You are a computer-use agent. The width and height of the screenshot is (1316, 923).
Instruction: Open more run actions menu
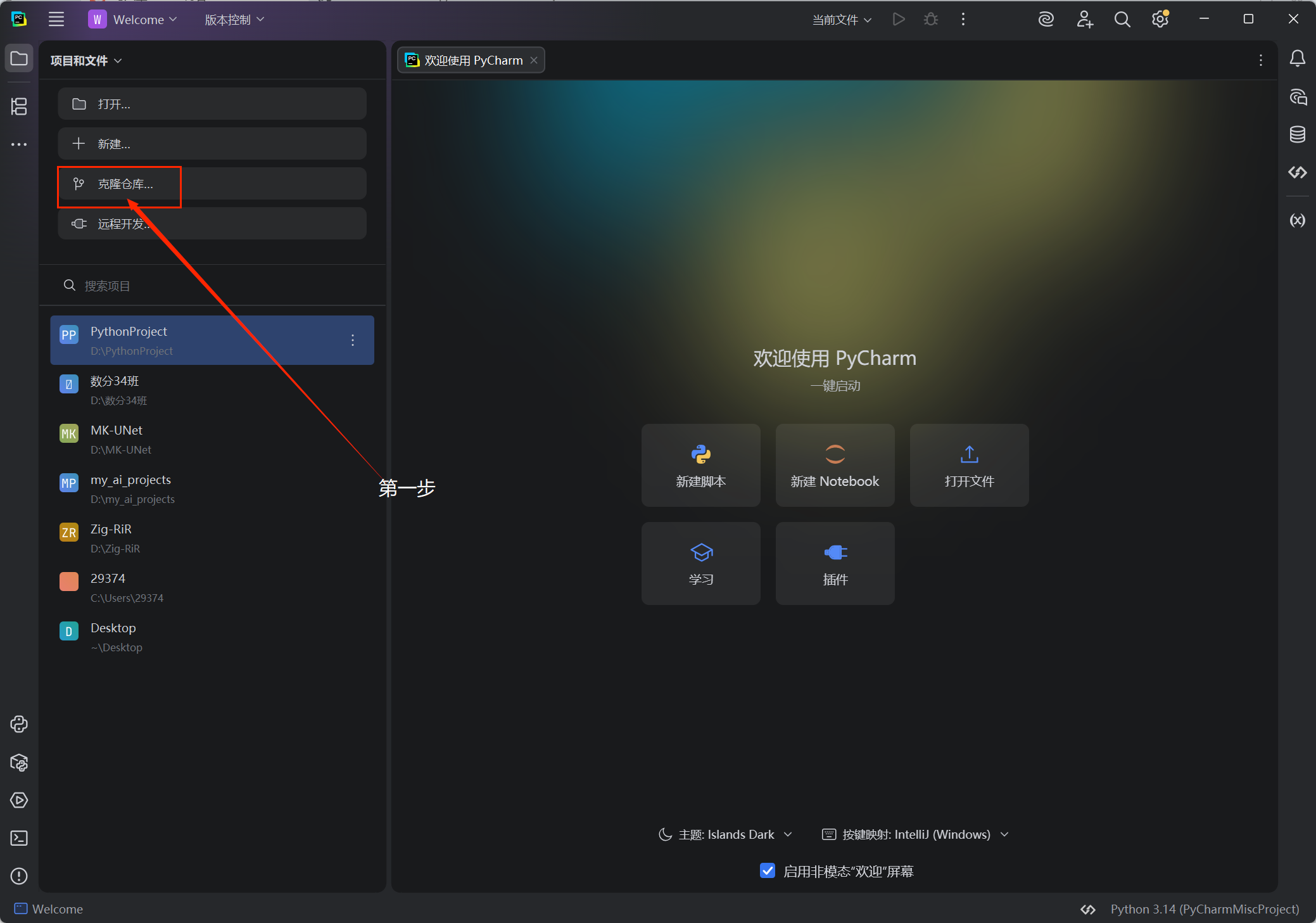click(963, 20)
